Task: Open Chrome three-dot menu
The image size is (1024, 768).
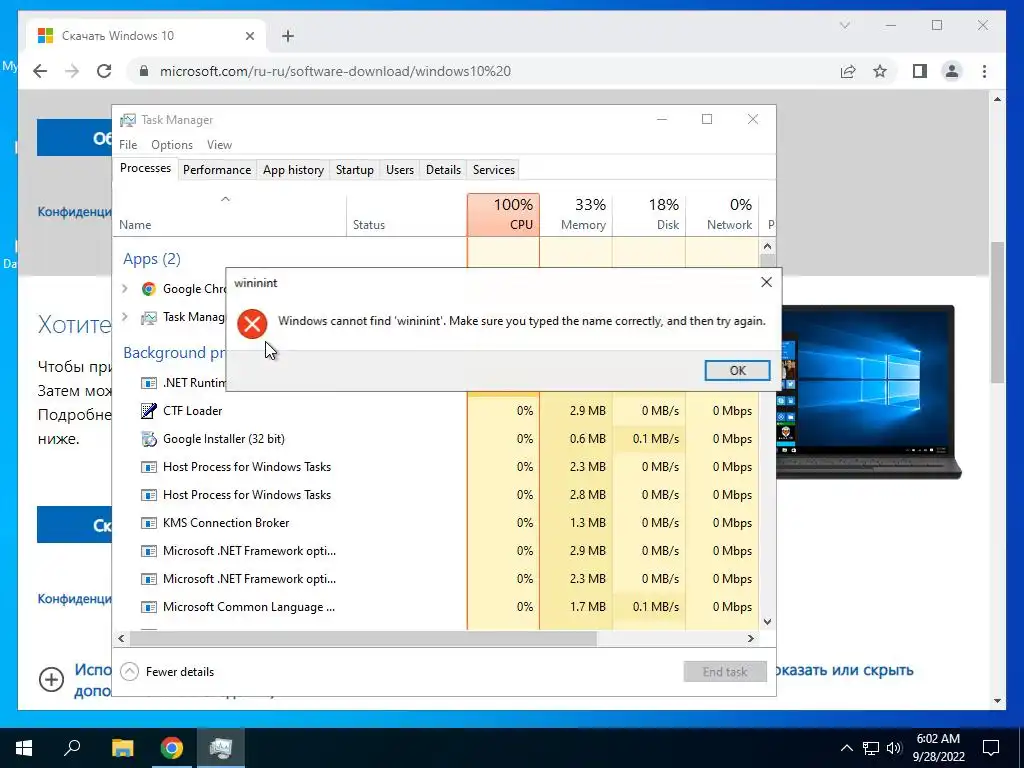Action: pos(984,71)
